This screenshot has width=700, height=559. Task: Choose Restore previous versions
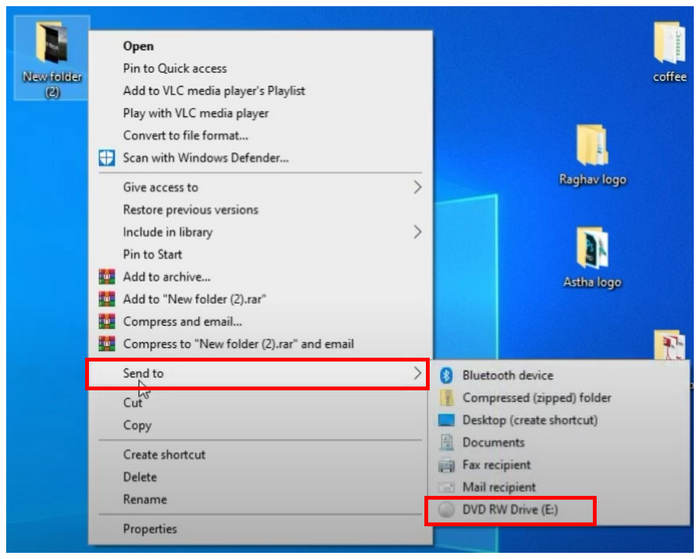tap(260, 210)
